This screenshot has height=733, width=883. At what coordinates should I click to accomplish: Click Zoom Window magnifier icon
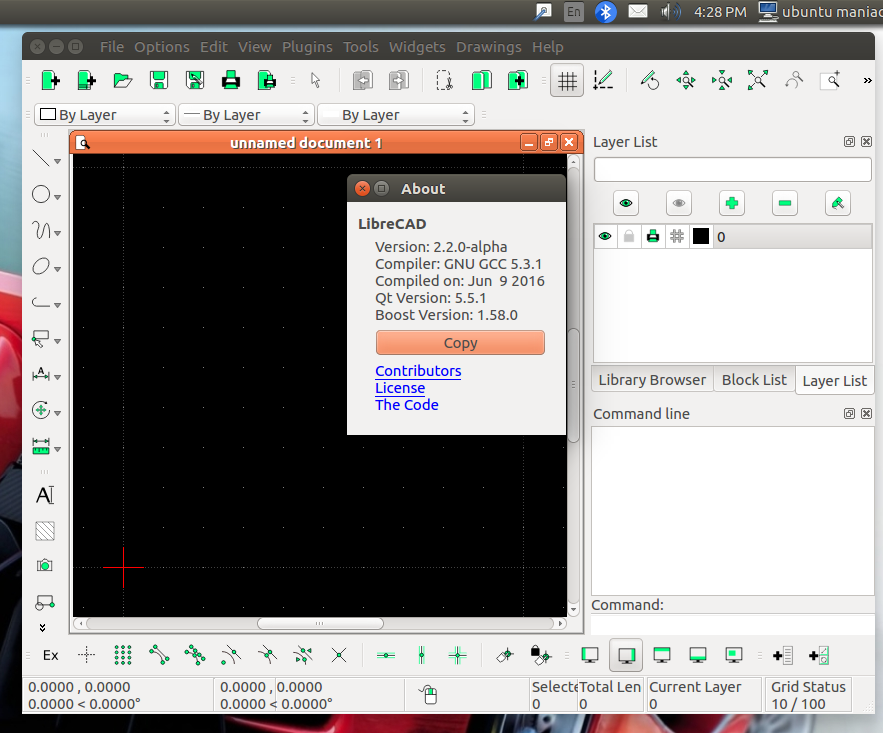(831, 81)
